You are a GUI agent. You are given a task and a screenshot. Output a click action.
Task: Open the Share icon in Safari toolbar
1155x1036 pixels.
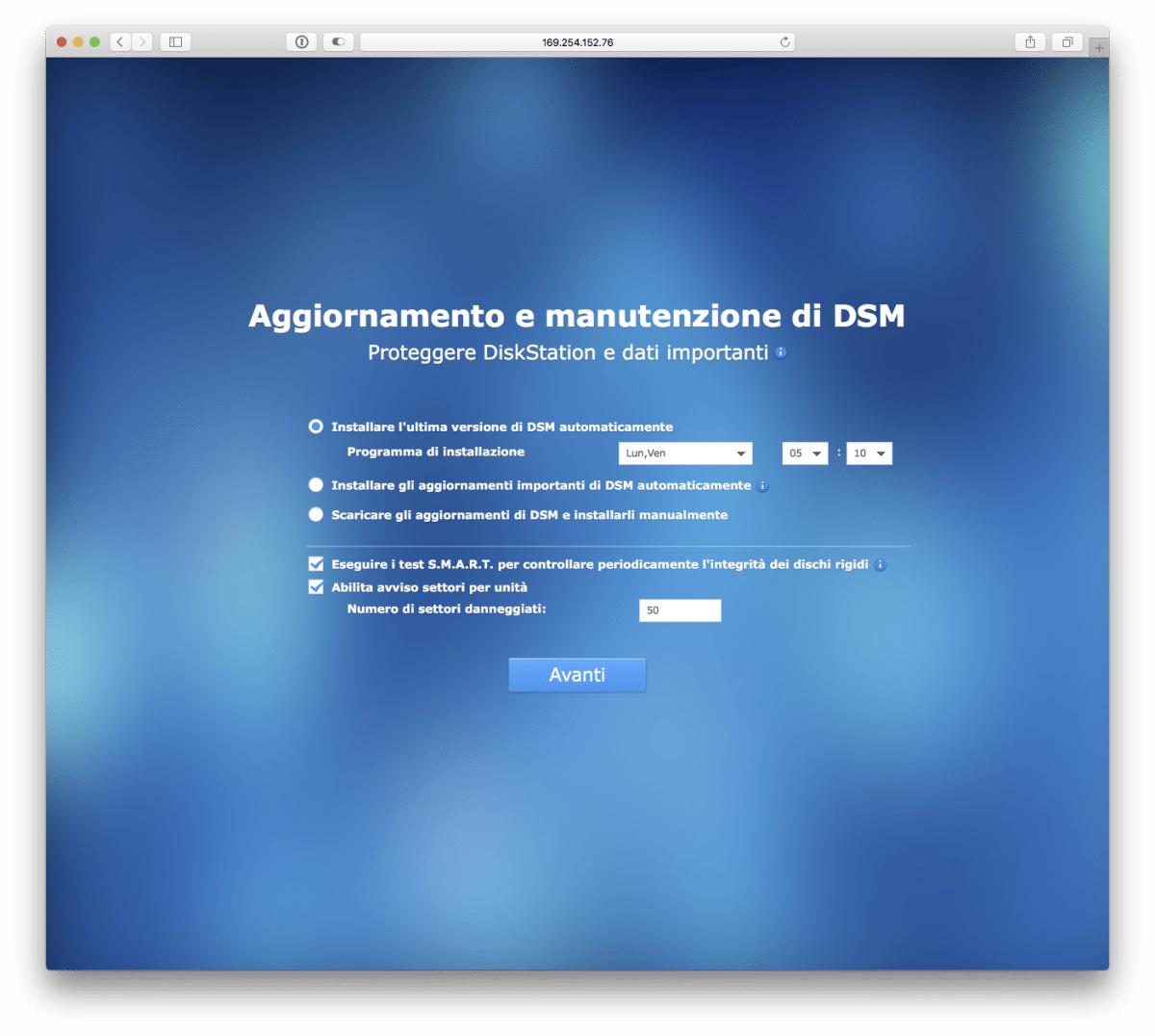click(x=1030, y=42)
